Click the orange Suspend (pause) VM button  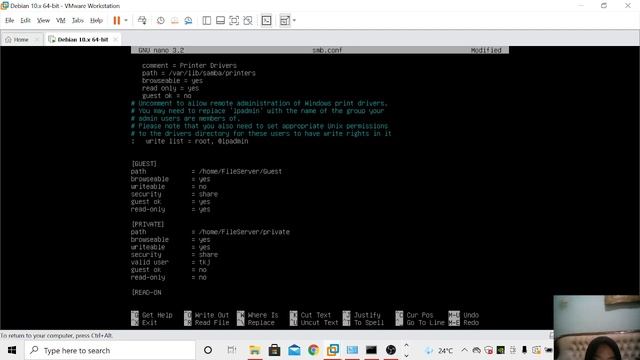tap(117, 20)
